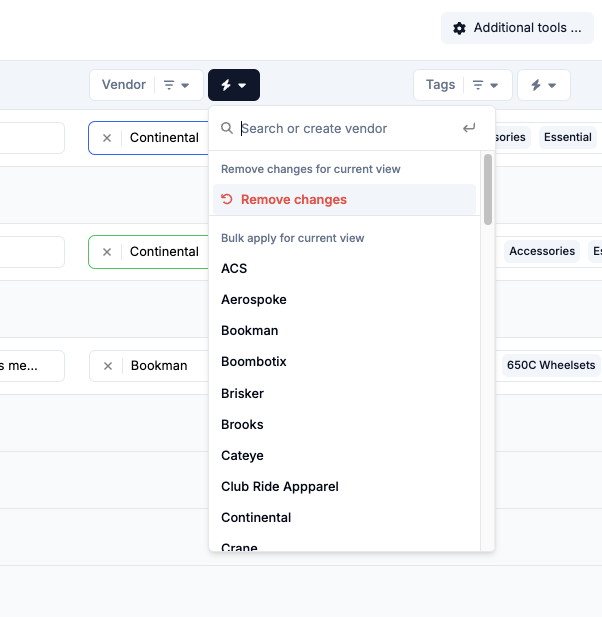Click the Vendor bulk action lightning button
The height and width of the screenshot is (617, 602).
[234, 85]
